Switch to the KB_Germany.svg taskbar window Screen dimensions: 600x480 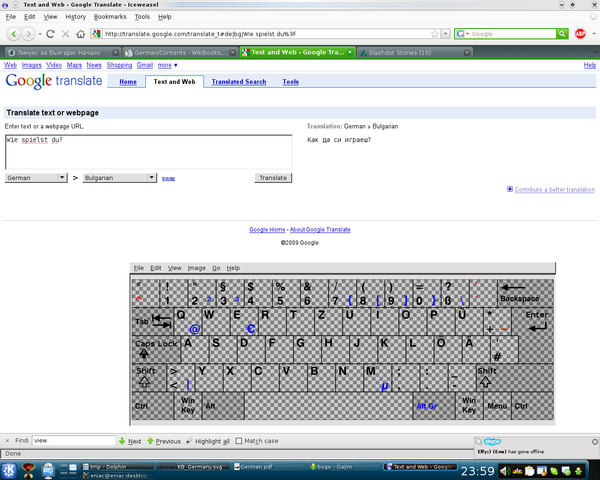[x=194, y=467]
